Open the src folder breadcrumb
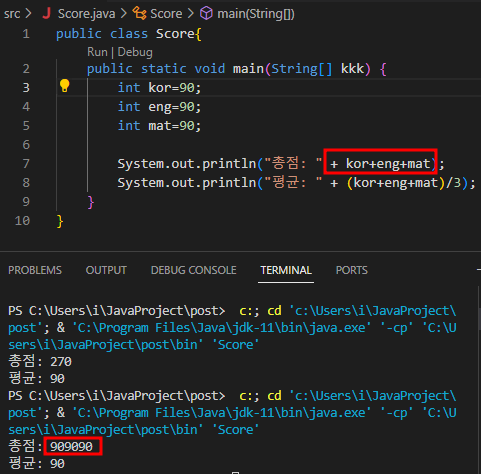Screen dimensions: 481x474 coord(12,14)
